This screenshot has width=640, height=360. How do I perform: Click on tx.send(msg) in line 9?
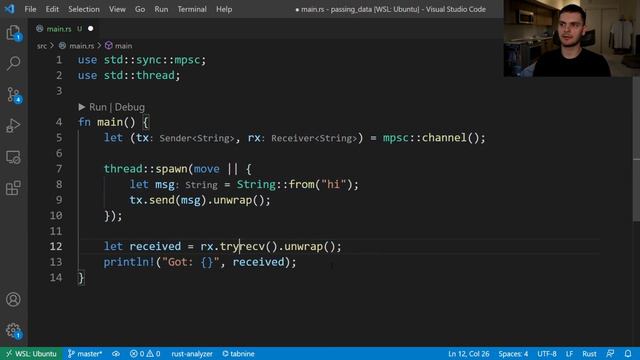coord(168,200)
